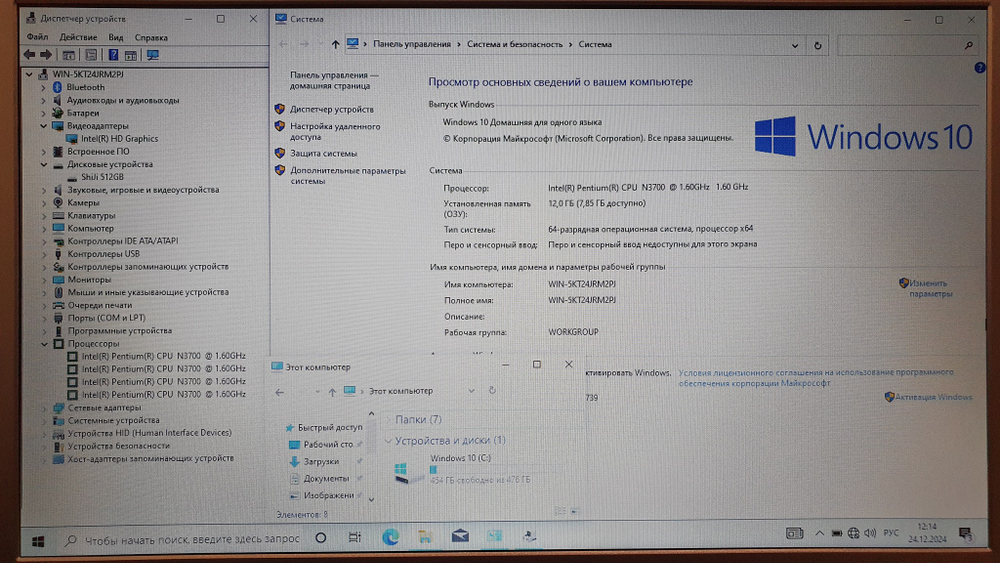Open the Windows Start menu

click(38, 541)
